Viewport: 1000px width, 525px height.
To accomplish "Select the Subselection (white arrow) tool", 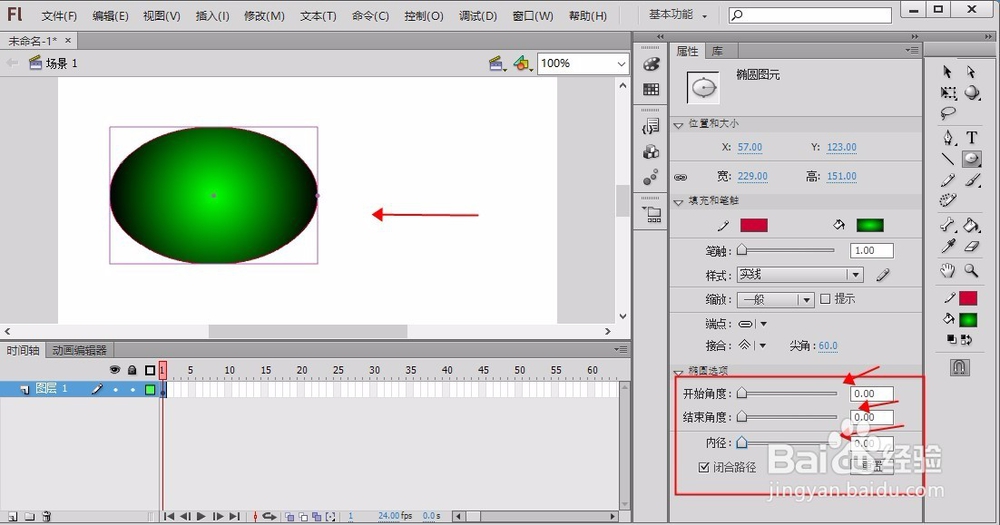I will (x=971, y=72).
